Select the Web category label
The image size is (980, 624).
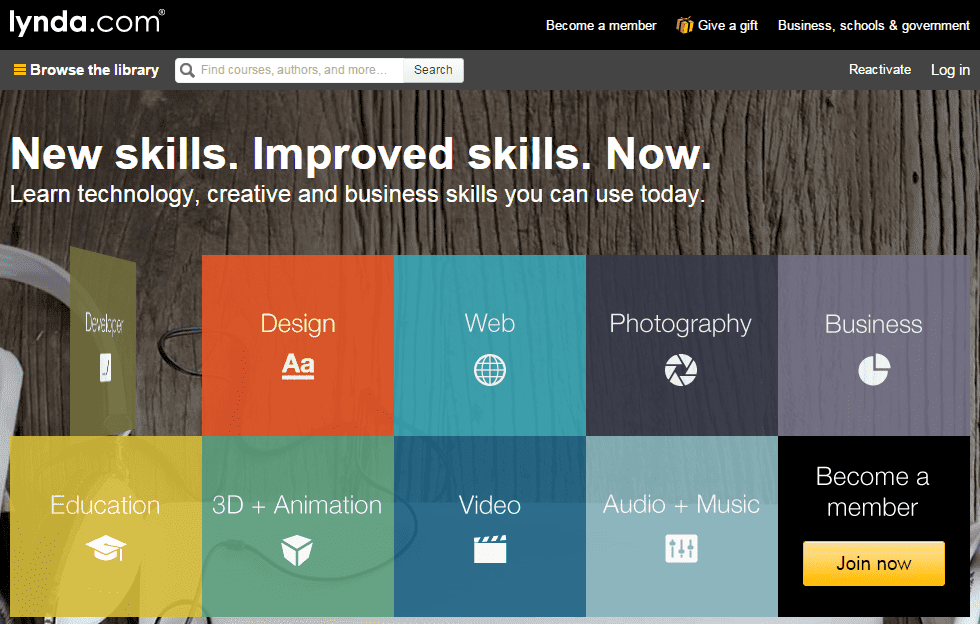pyautogui.click(x=490, y=323)
